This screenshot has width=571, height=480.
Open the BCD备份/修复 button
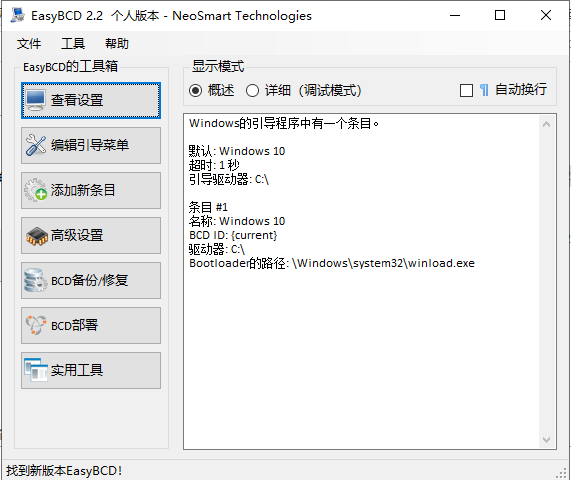point(91,280)
